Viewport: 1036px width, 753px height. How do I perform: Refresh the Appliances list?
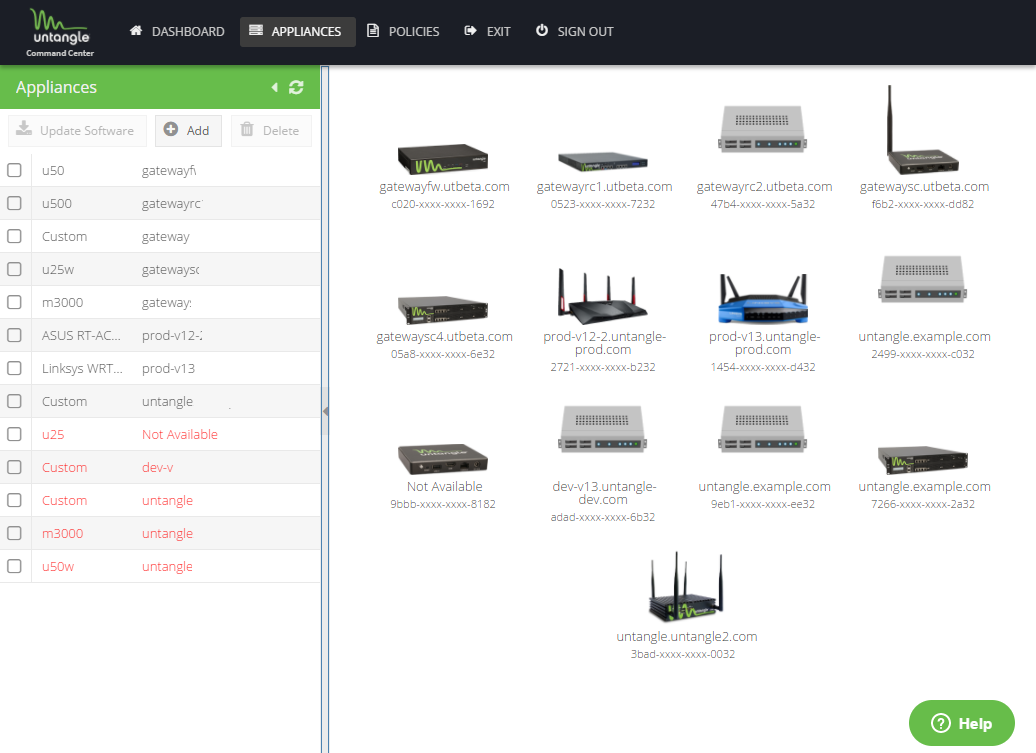(x=296, y=87)
